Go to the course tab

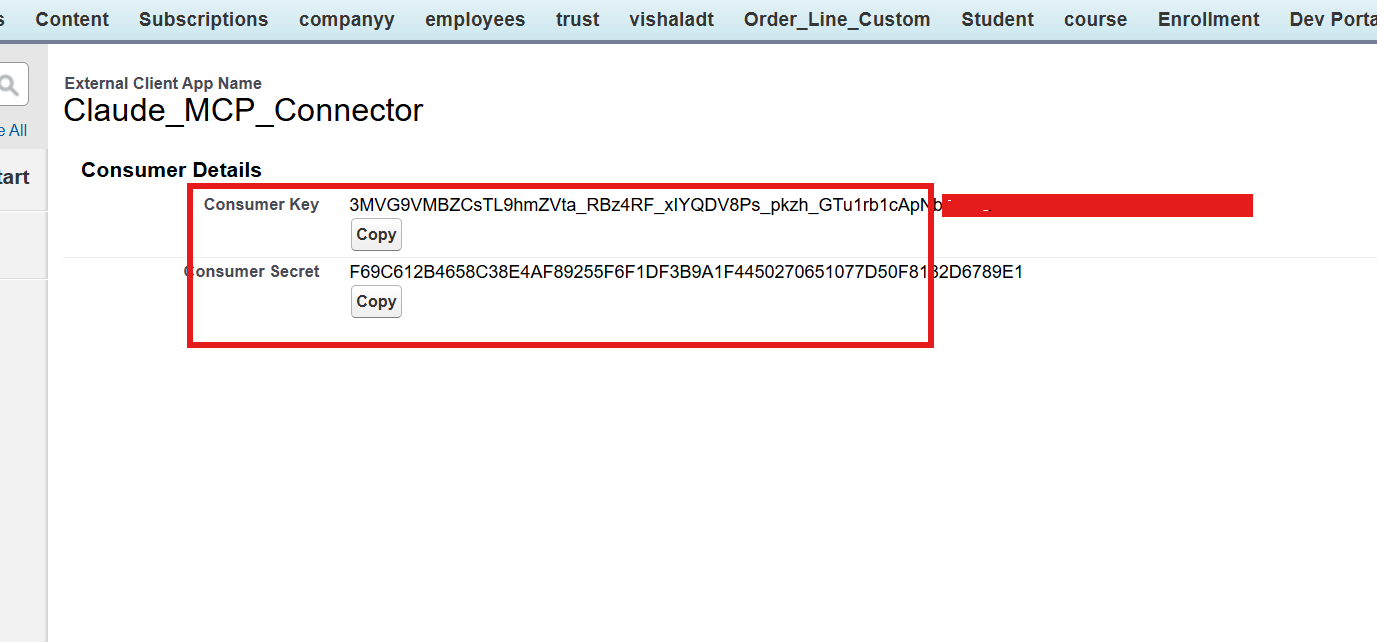(x=1096, y=20)
